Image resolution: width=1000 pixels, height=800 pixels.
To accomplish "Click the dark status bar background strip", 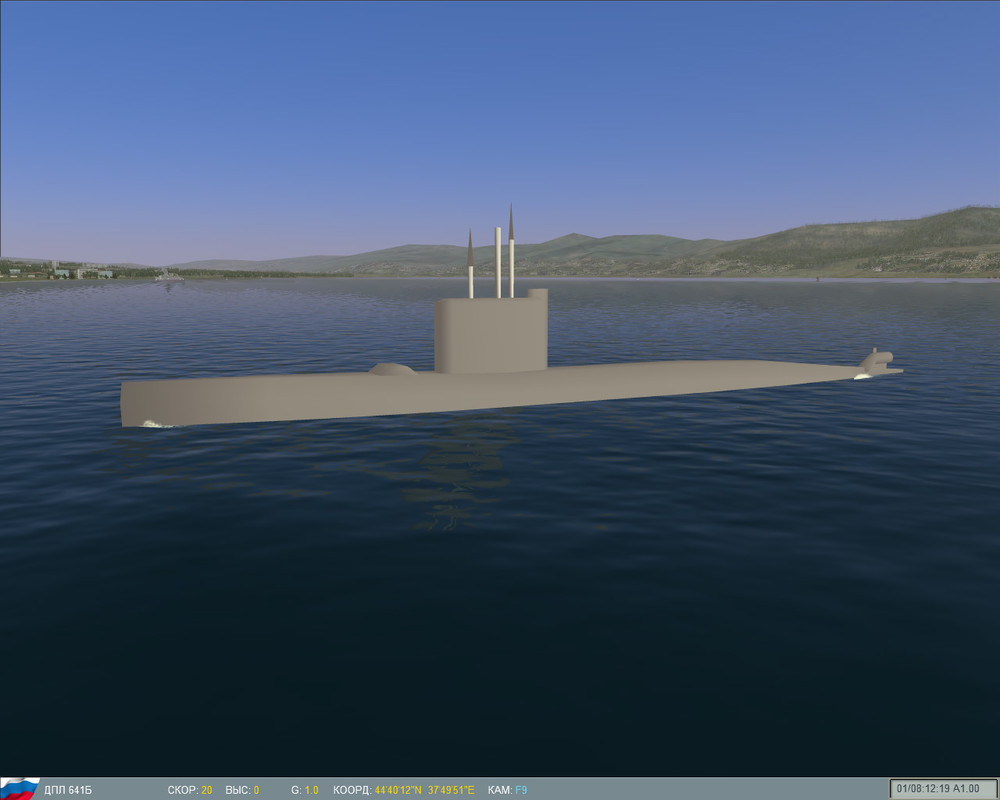I will [650, 788].
